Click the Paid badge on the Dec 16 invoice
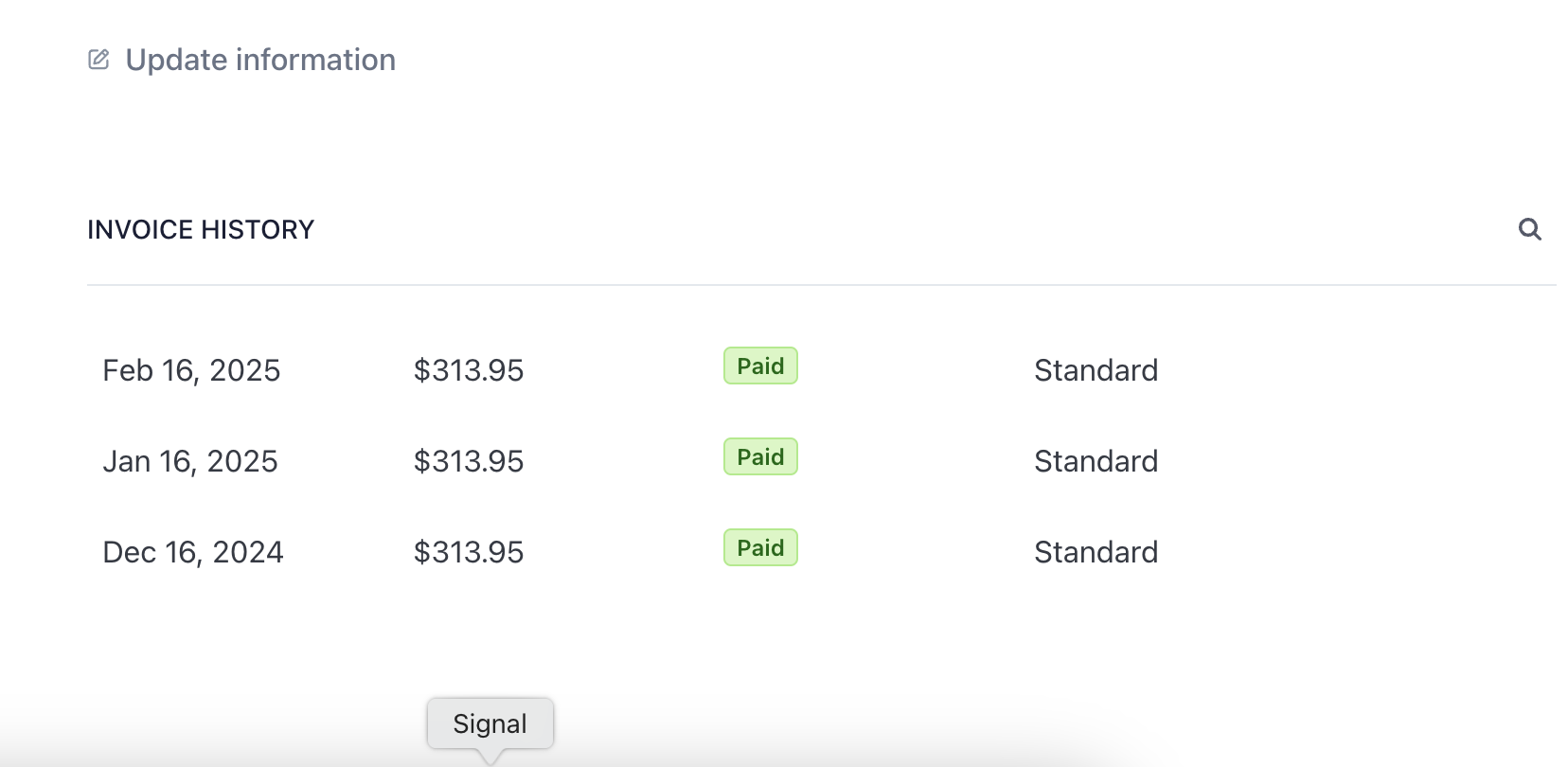This screenshot has width=1568, height=767. (x=760, y=548)
